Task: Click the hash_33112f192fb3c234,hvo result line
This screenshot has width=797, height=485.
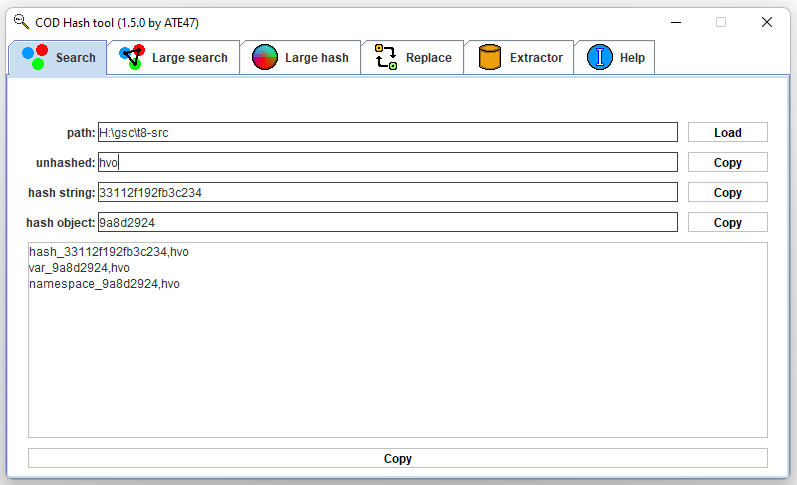Action: point(109,252)
